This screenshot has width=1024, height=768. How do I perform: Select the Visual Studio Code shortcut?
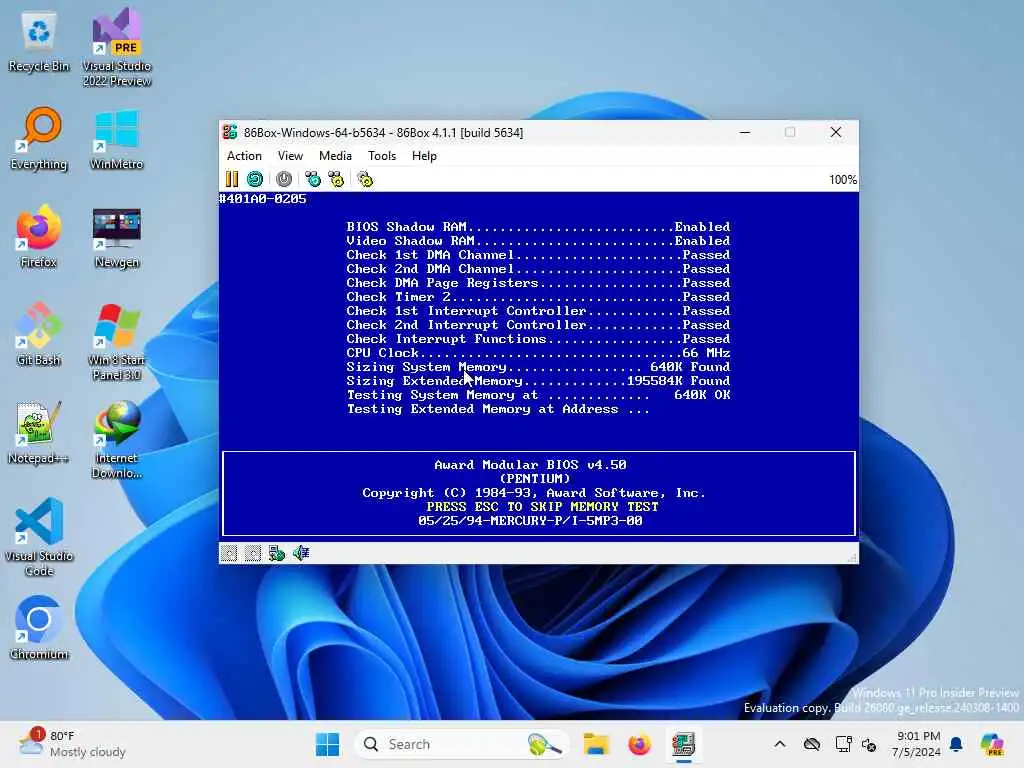pyautogui.click(x=39, y=537)
